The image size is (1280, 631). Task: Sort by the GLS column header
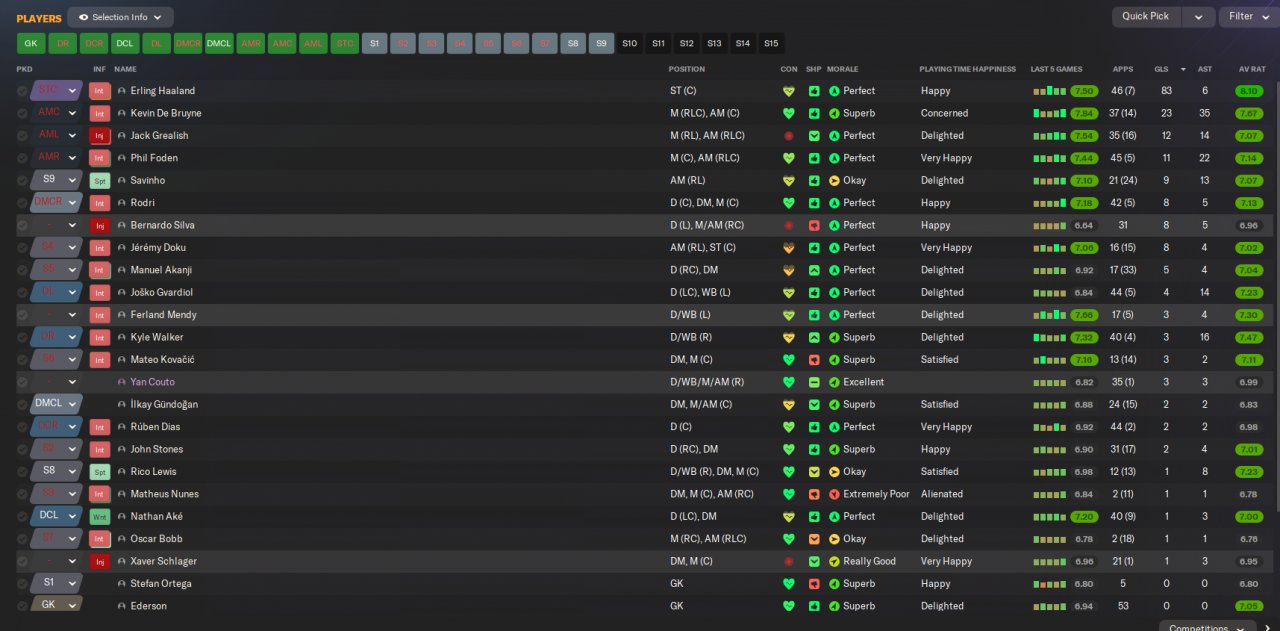point(1161,69)
